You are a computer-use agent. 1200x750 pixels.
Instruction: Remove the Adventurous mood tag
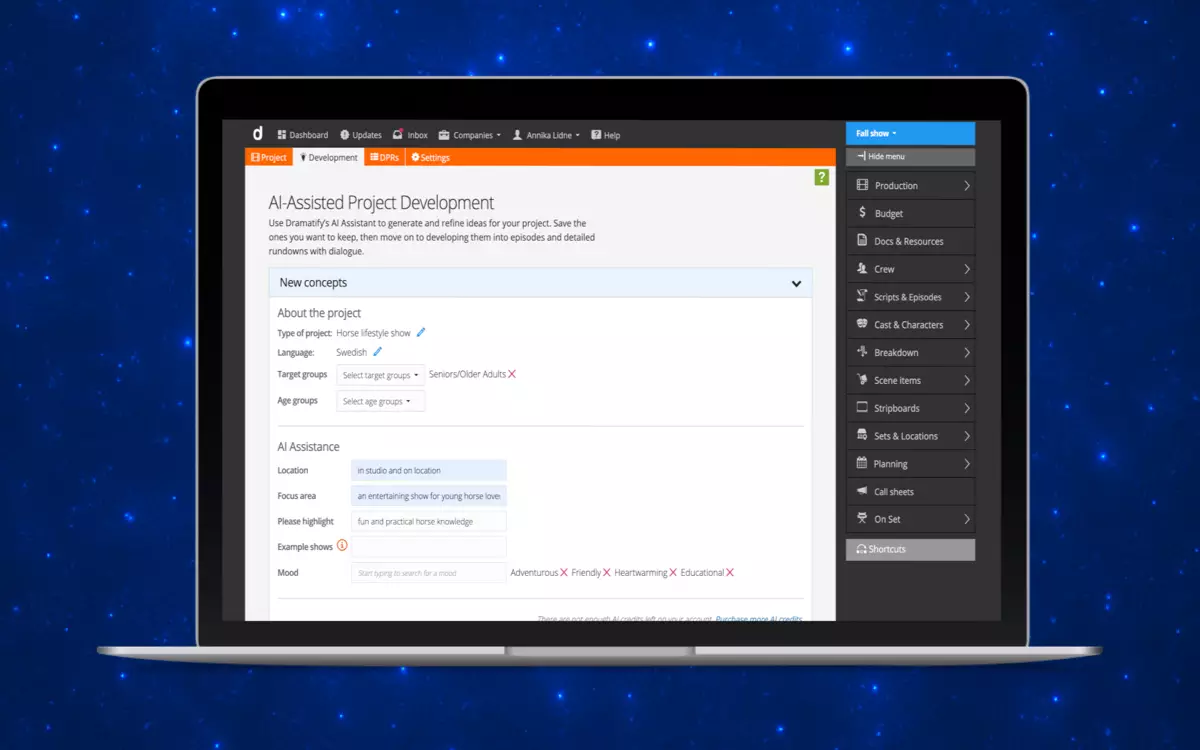pyautogui.click(x=564, y=573)
